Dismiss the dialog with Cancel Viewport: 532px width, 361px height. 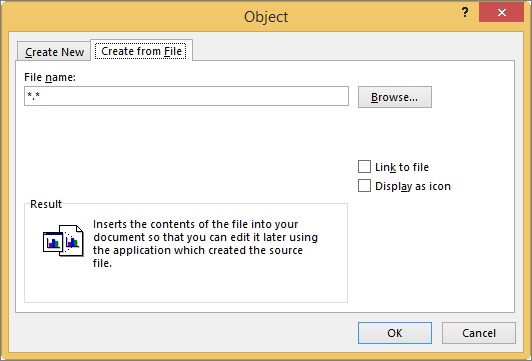479,333
